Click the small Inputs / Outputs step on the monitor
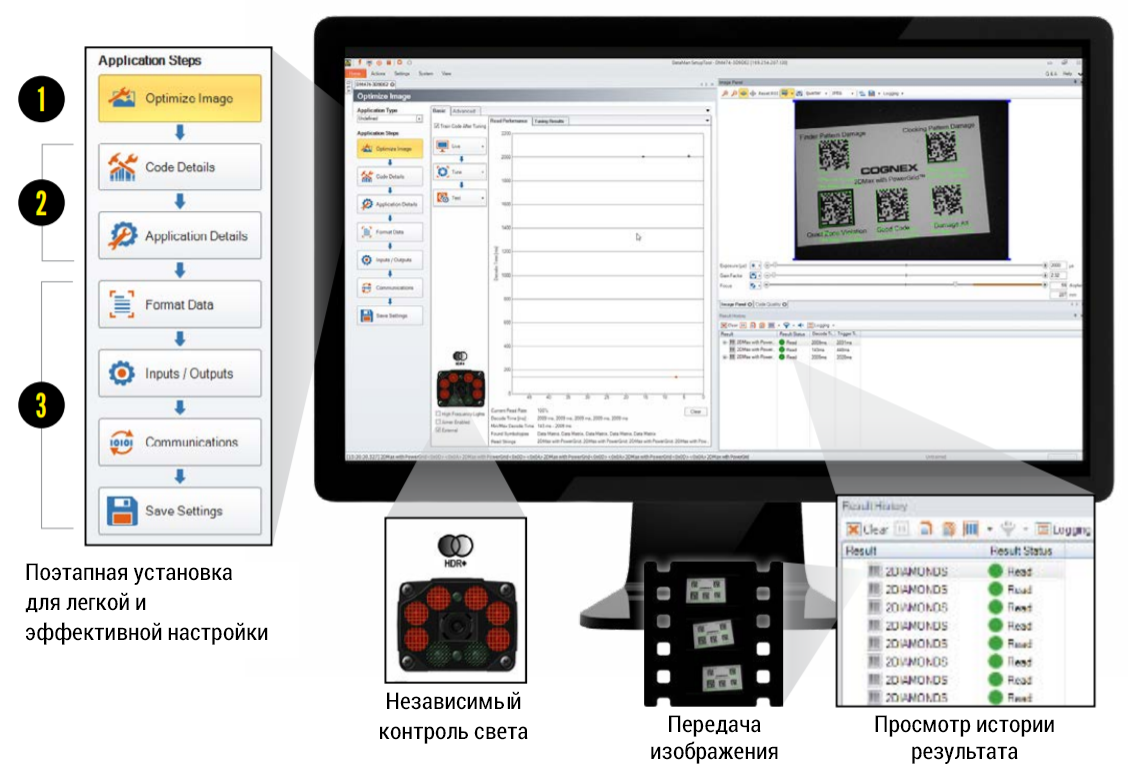1128x768 pixels. [390, 260]
